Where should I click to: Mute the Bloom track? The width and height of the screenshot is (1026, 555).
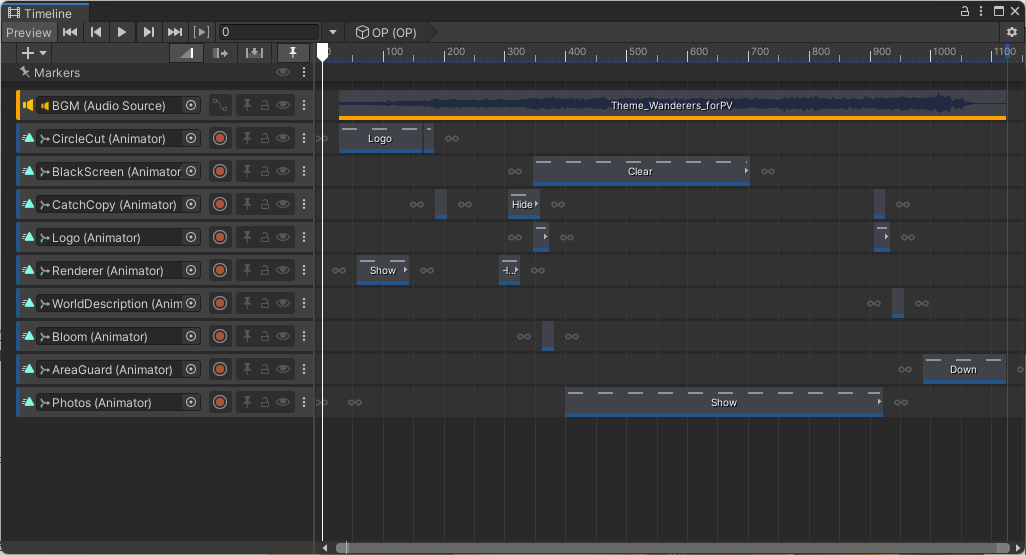point(283,336)
